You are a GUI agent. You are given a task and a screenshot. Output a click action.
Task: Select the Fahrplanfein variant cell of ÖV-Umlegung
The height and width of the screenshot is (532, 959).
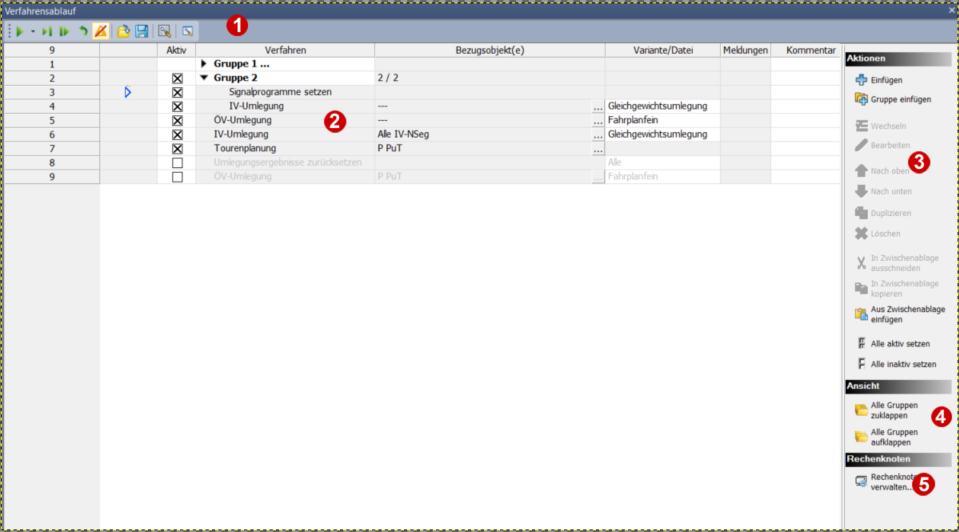pyautogui.click(x=661, y=120)
